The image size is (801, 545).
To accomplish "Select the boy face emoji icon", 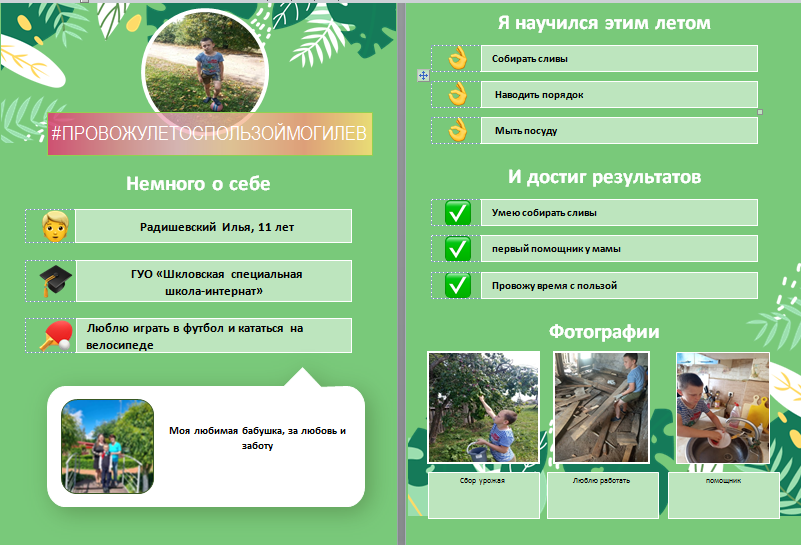I will tap(55, 226).
